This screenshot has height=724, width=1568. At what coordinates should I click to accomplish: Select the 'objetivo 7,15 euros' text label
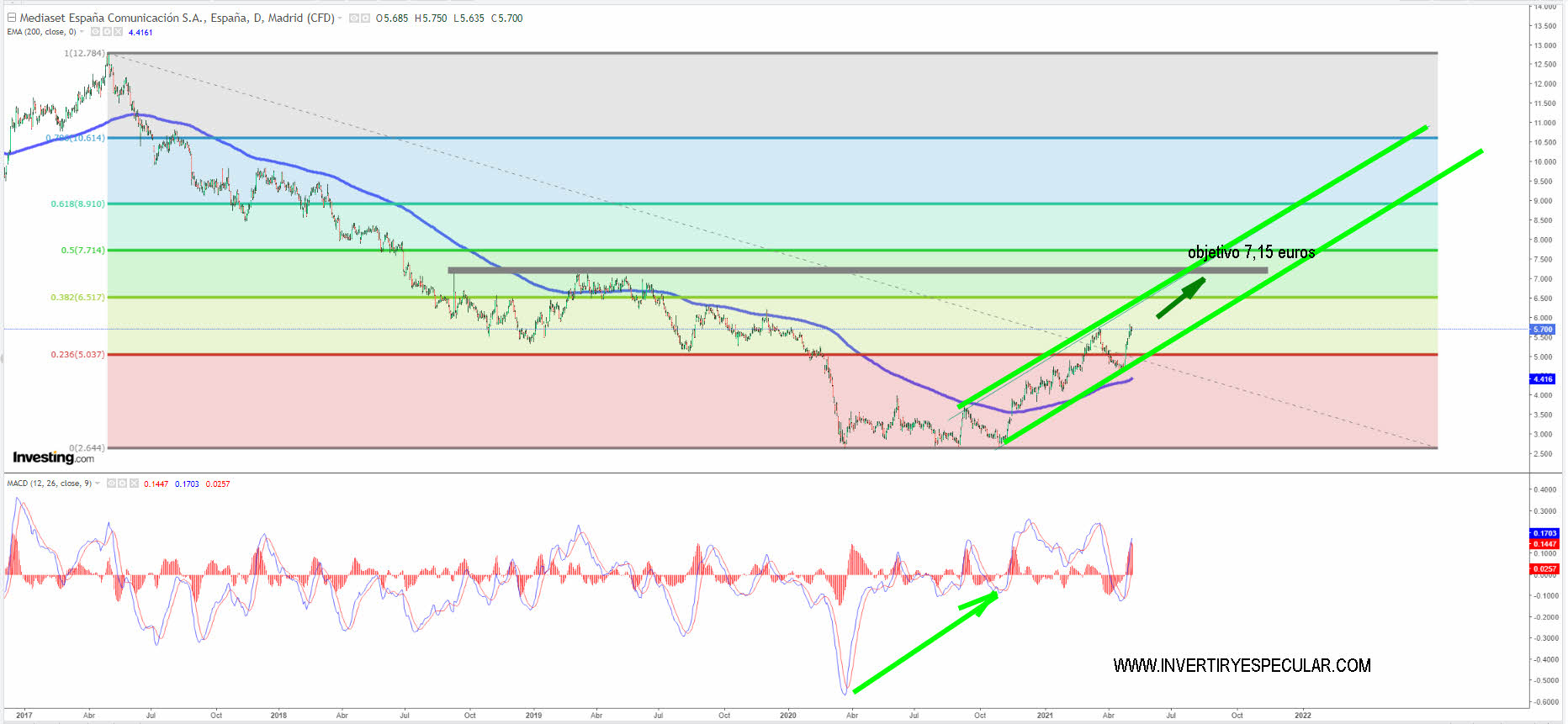point(1251,252)
